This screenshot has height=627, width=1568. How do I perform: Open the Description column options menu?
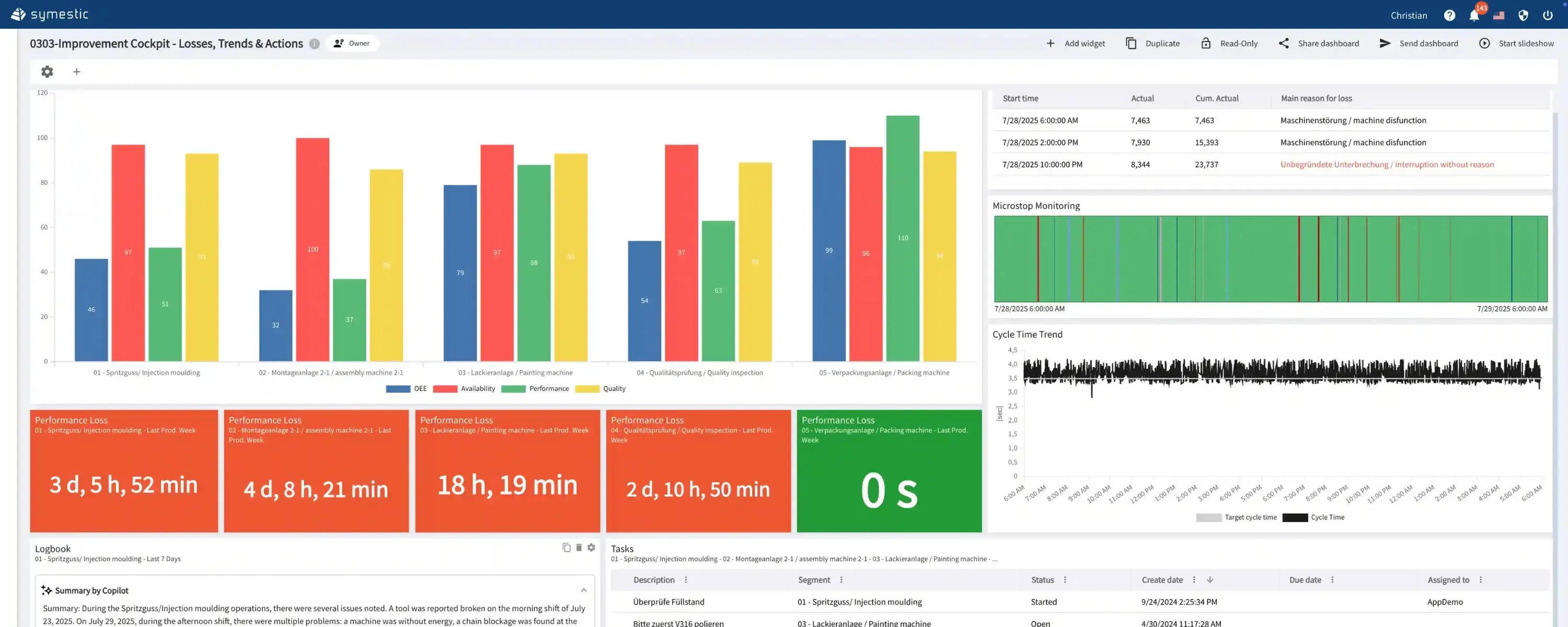(686, 579)
